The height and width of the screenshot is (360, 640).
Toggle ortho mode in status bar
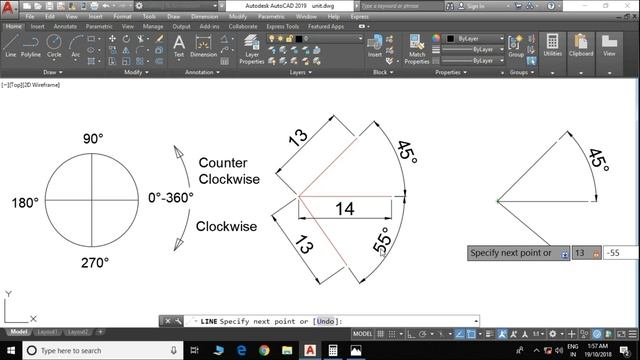411,334
